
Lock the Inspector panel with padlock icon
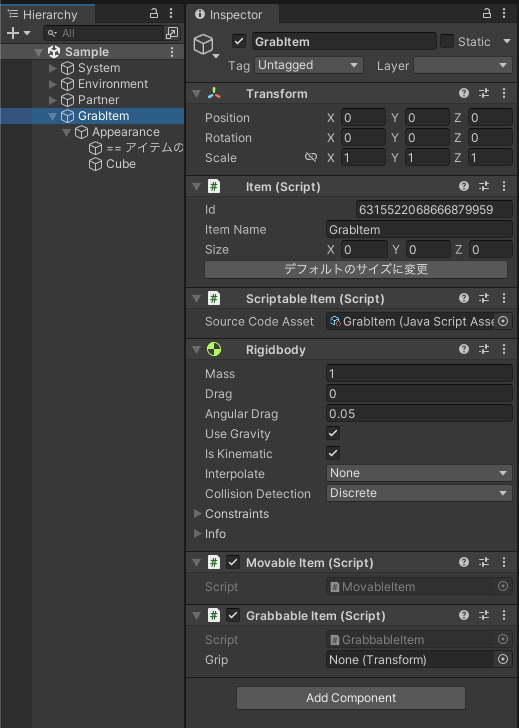point(487,13)
